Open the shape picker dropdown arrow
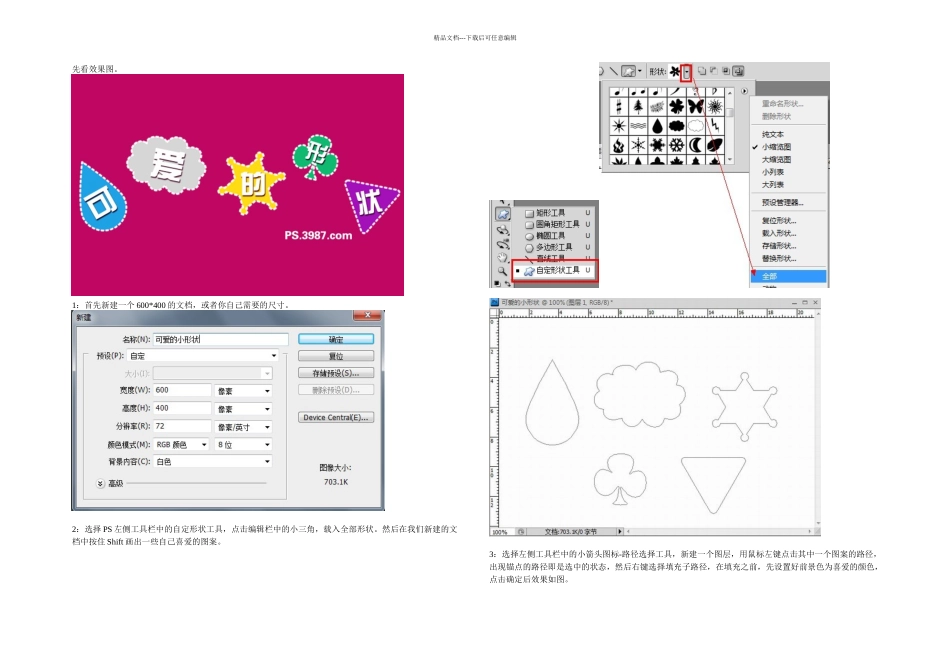950x672 pixels. [686, 72]
